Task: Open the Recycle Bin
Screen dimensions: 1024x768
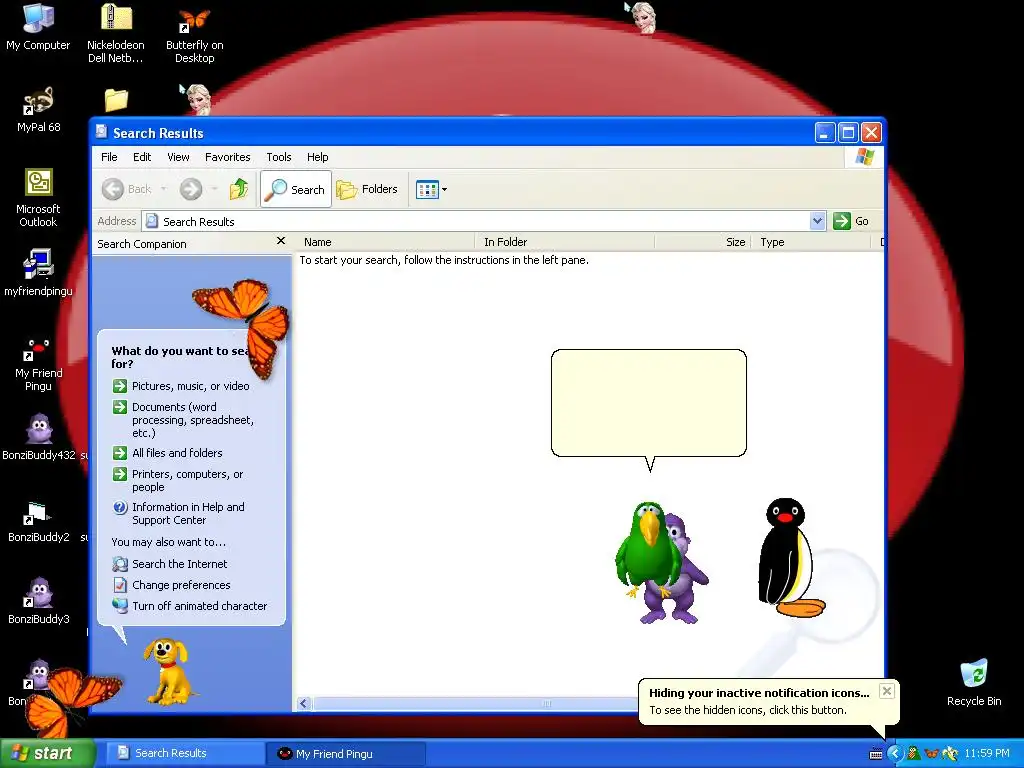Action: click(974, 682)
